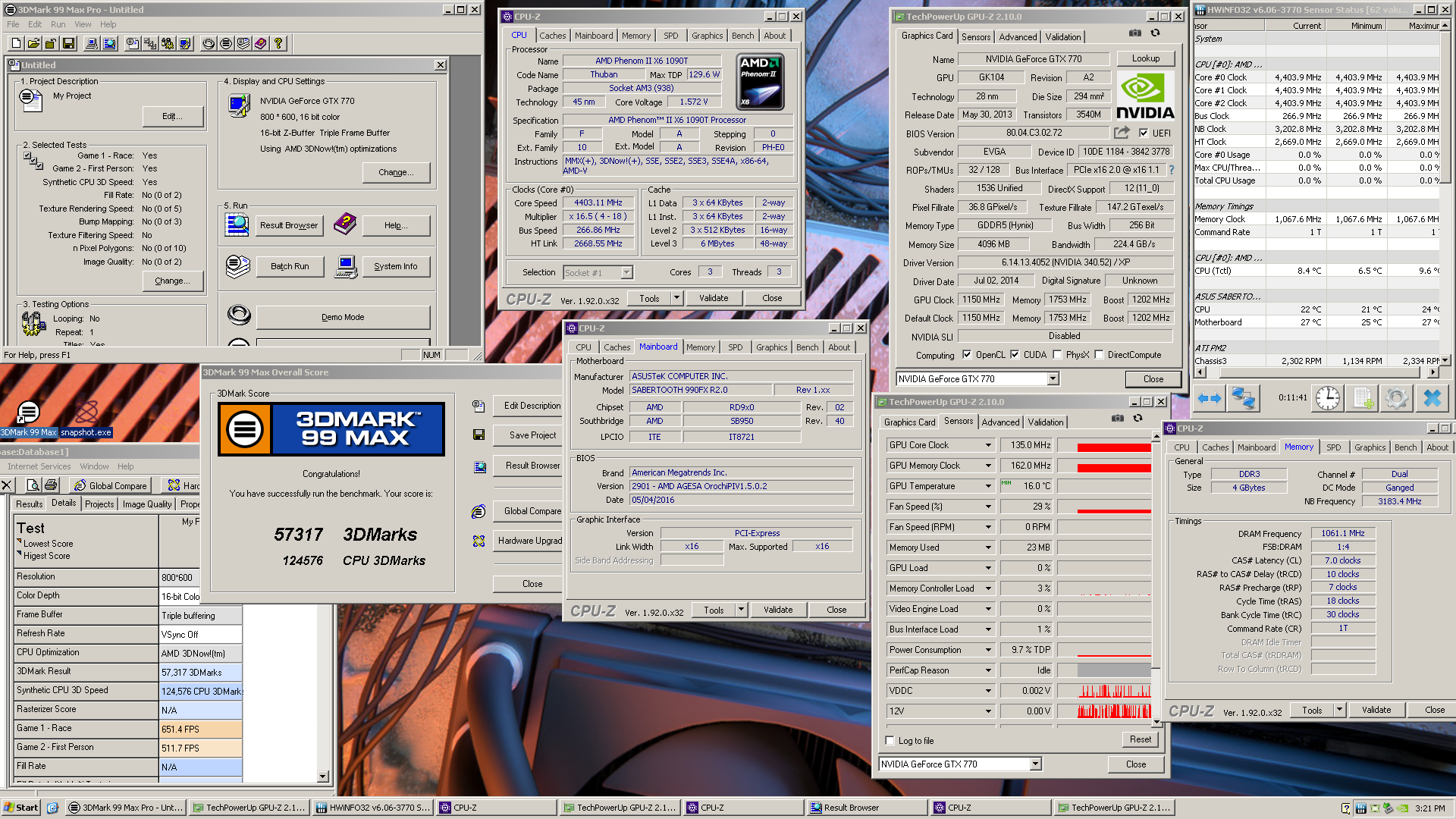
Task: Toggle the DirectCompute checkbox
Action: [x=1099, y=354]
